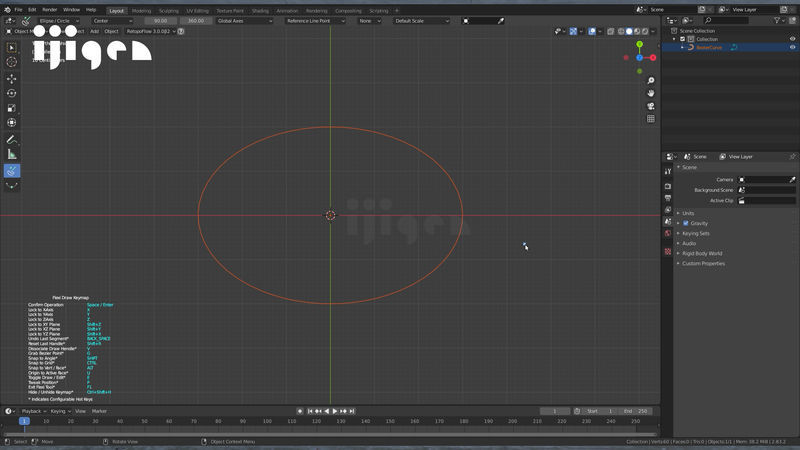This screenshot has width=800, height=450.
Task: Open the World properties tab
Action: 668,233
